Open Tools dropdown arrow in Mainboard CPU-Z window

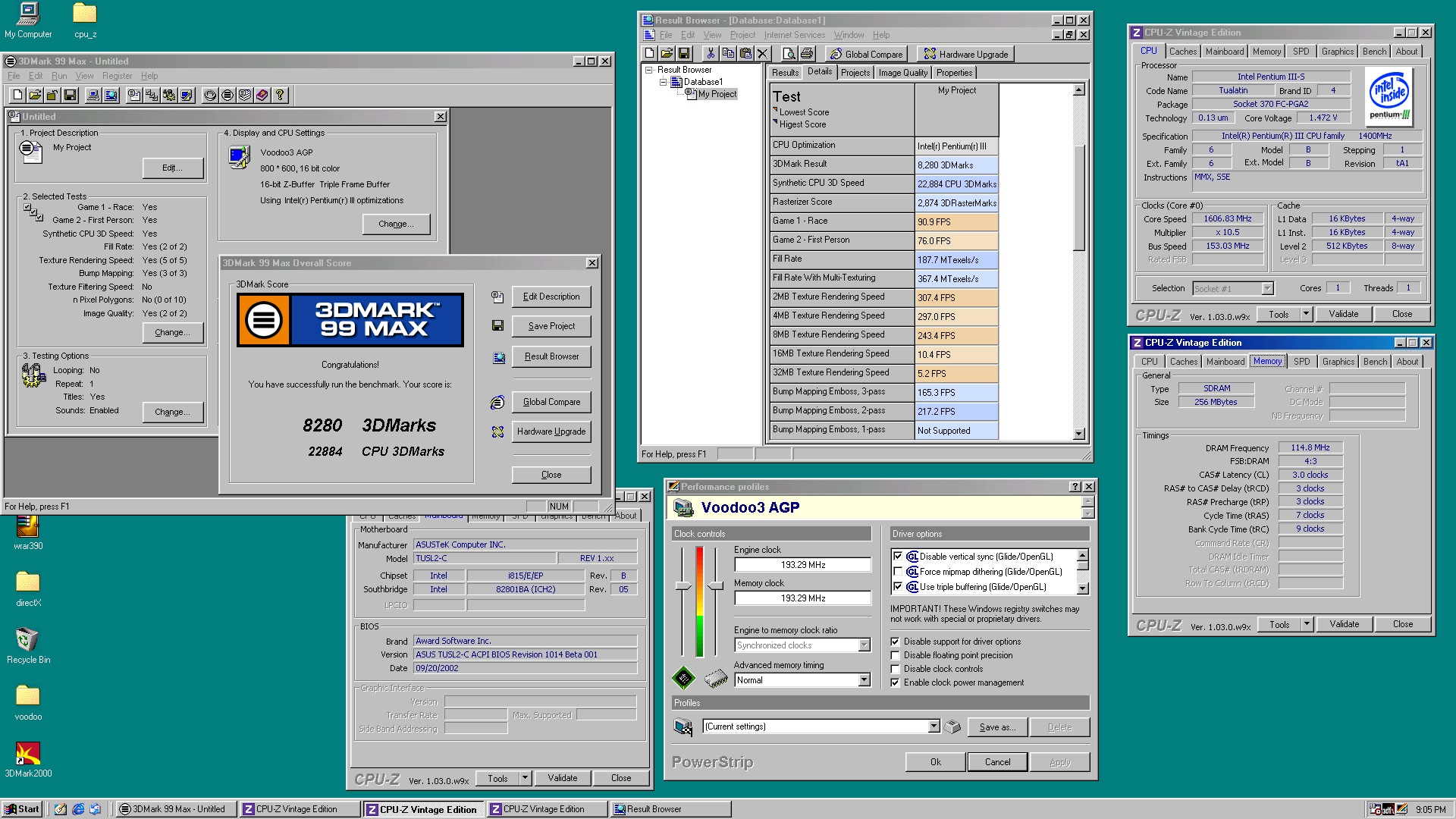525,778
